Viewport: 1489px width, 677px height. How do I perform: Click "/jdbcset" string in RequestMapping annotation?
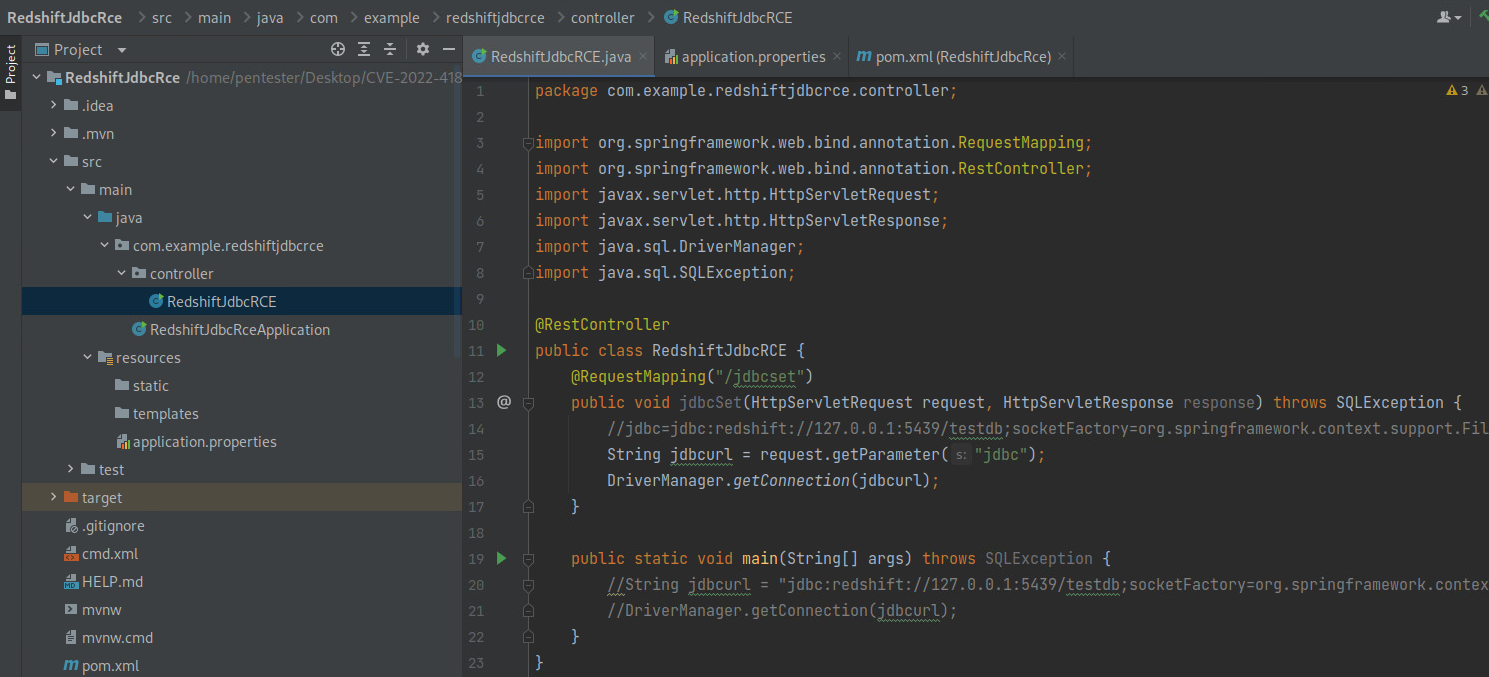coord(760,376)
